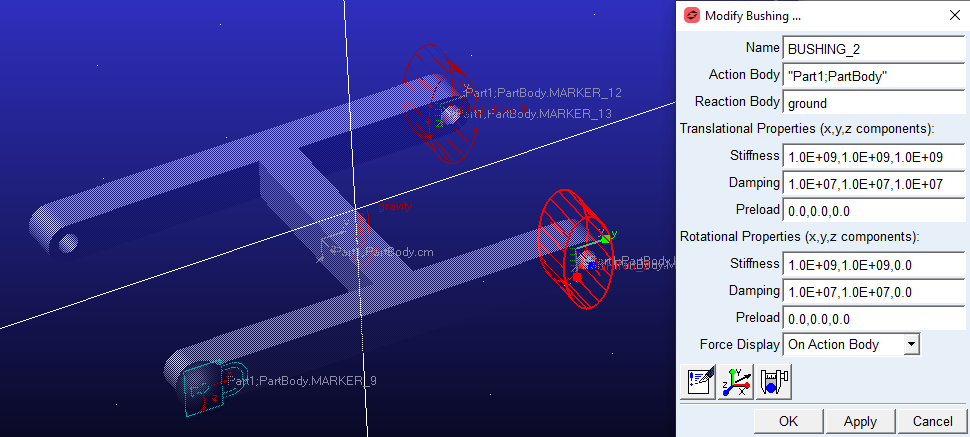Select the red bushing graphic beside the MARKER_12 label
The height and width of the screenshot is (437, 970).
(433, 97)
